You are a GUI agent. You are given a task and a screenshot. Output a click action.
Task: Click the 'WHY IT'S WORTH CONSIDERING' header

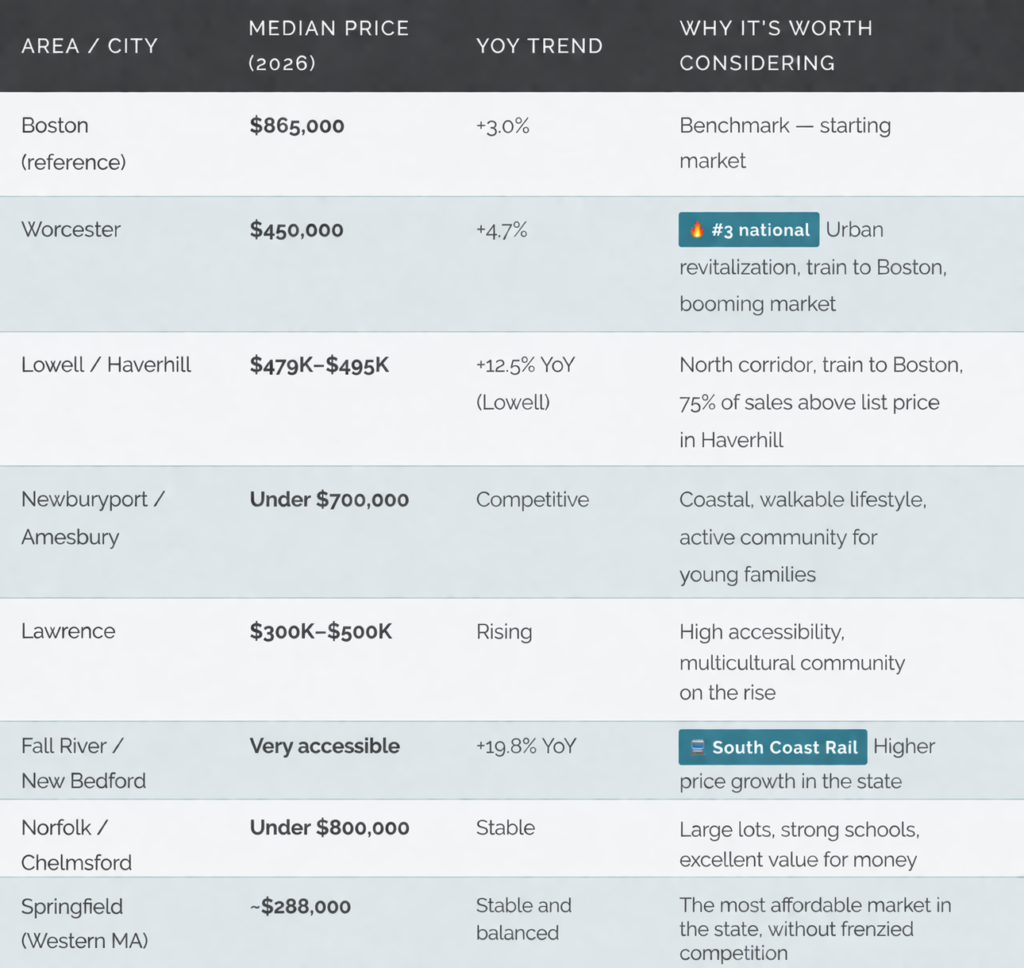(x=776, y=45)
